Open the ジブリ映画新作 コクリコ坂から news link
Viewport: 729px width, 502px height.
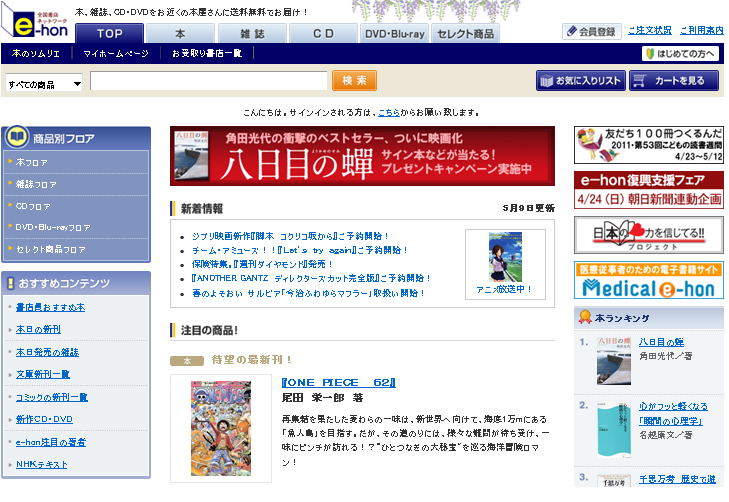click(x=290, y=236)
